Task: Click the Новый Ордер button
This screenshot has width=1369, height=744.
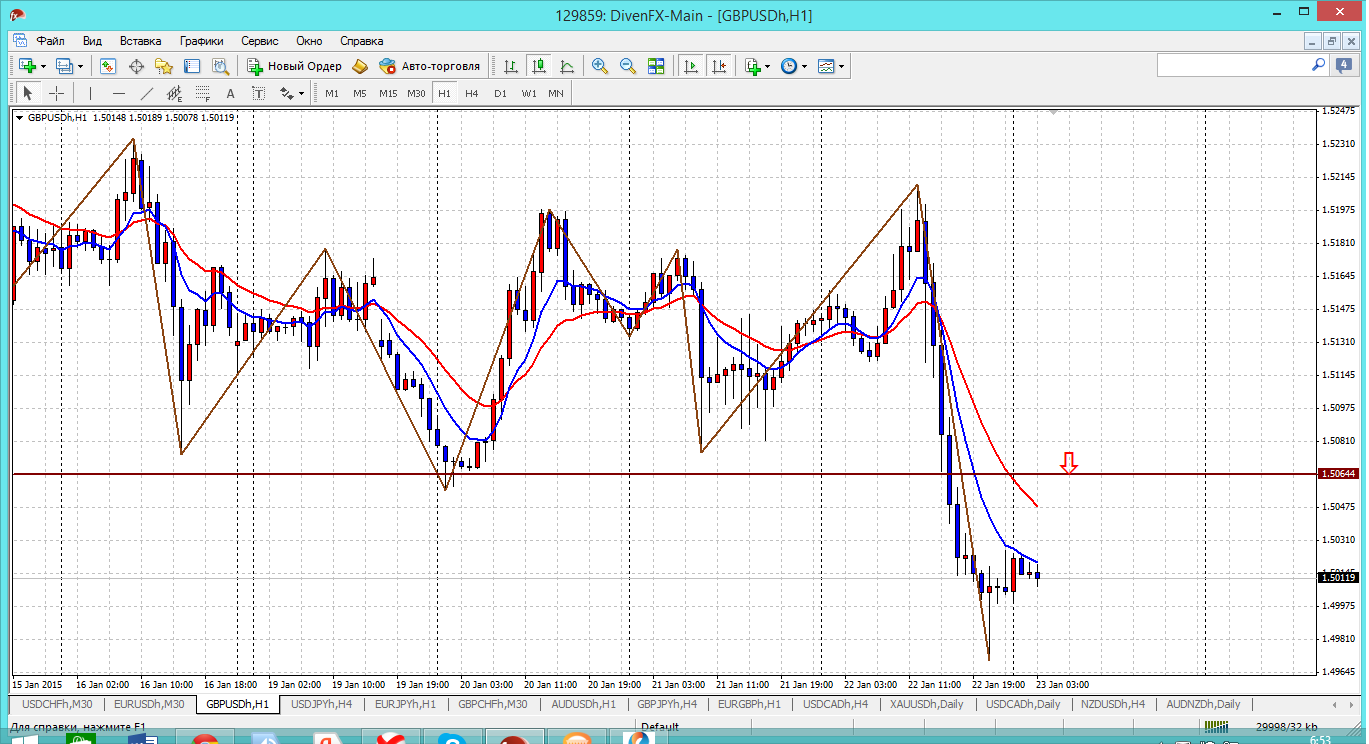Action: tap(294, 66)
